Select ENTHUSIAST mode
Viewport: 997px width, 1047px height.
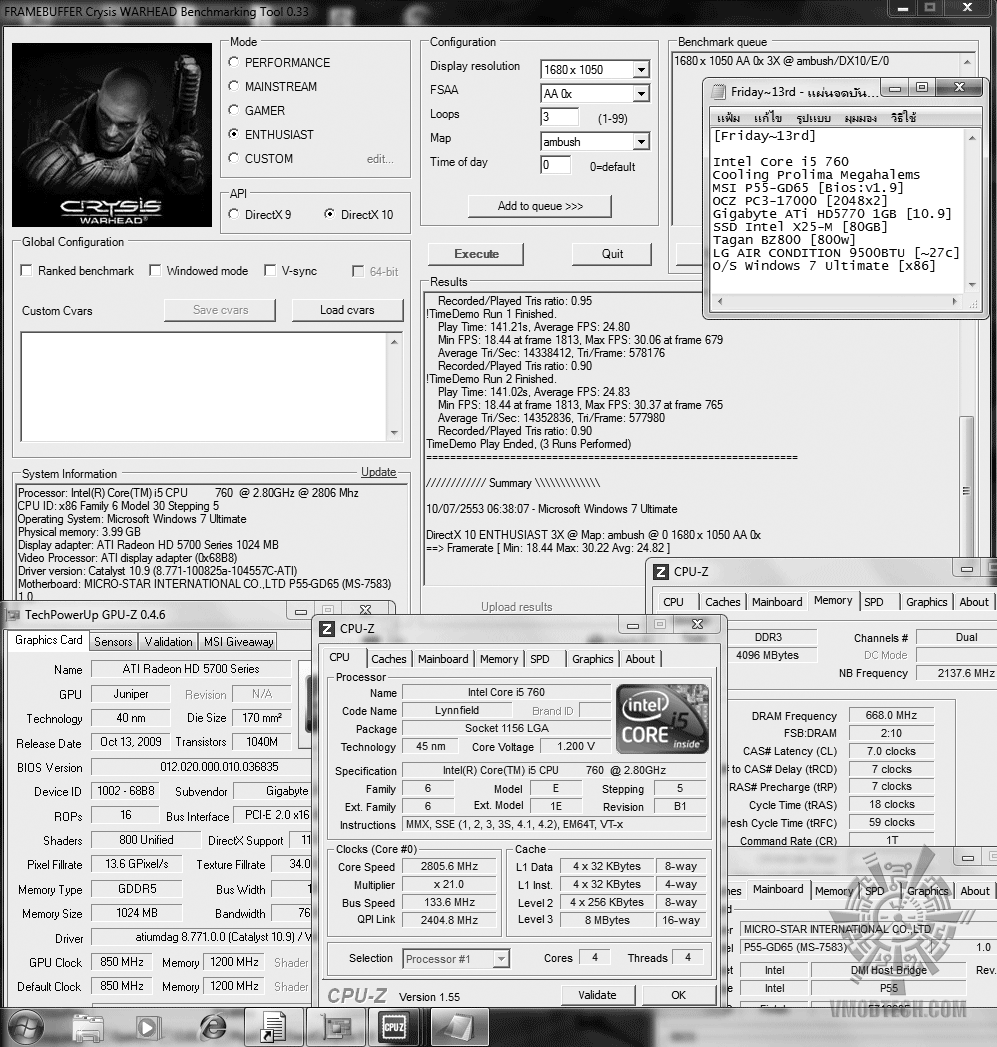click(x=234, y=134)
